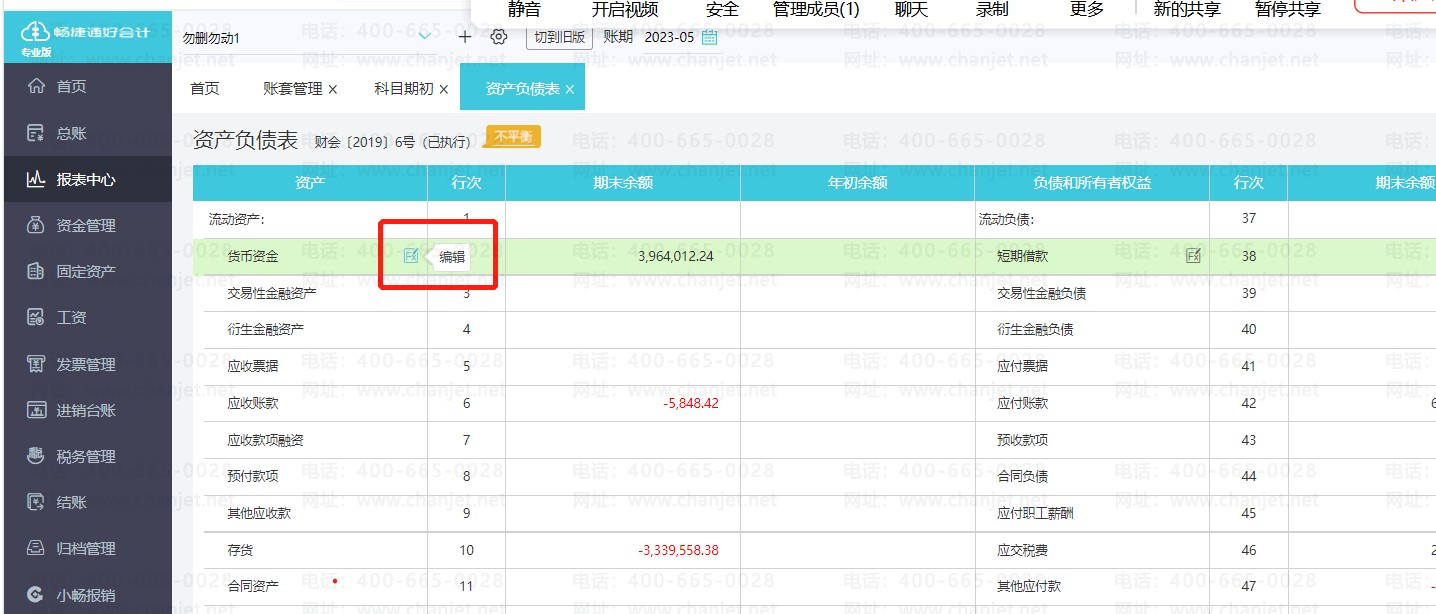Add new account set with plus icon
The image size is (1436, 614).
click(x=465, y=37)
